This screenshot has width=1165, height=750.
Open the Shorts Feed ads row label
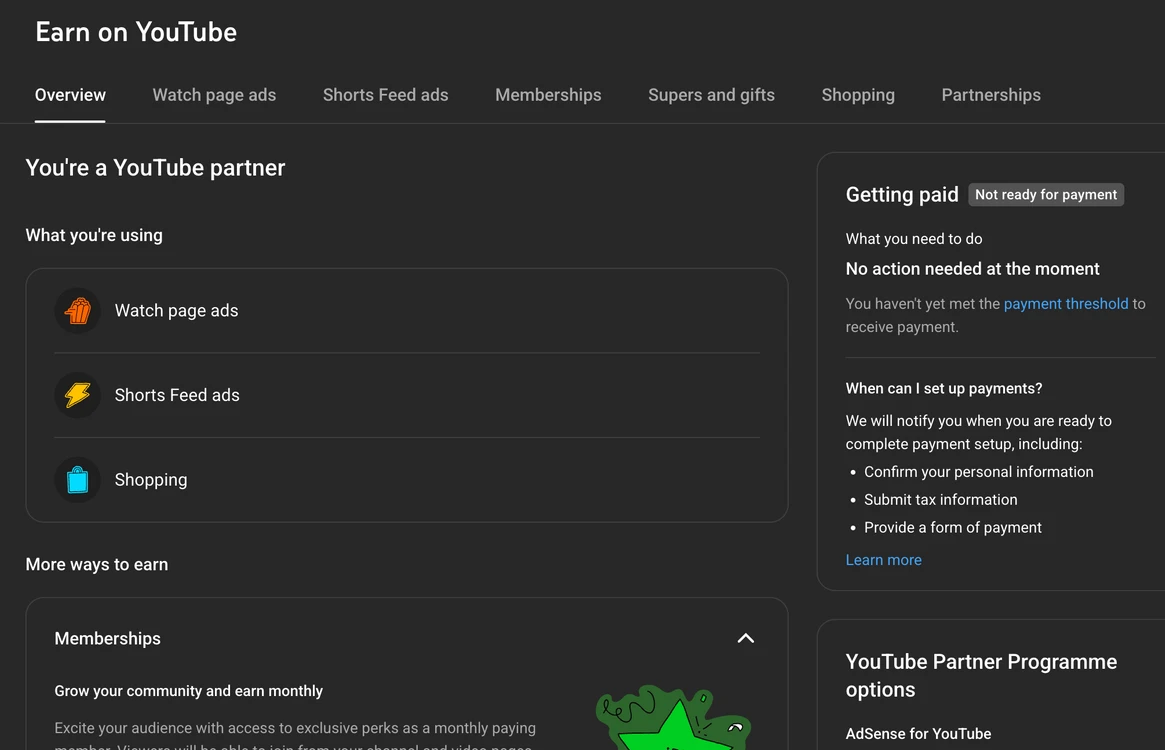(177, 395)
